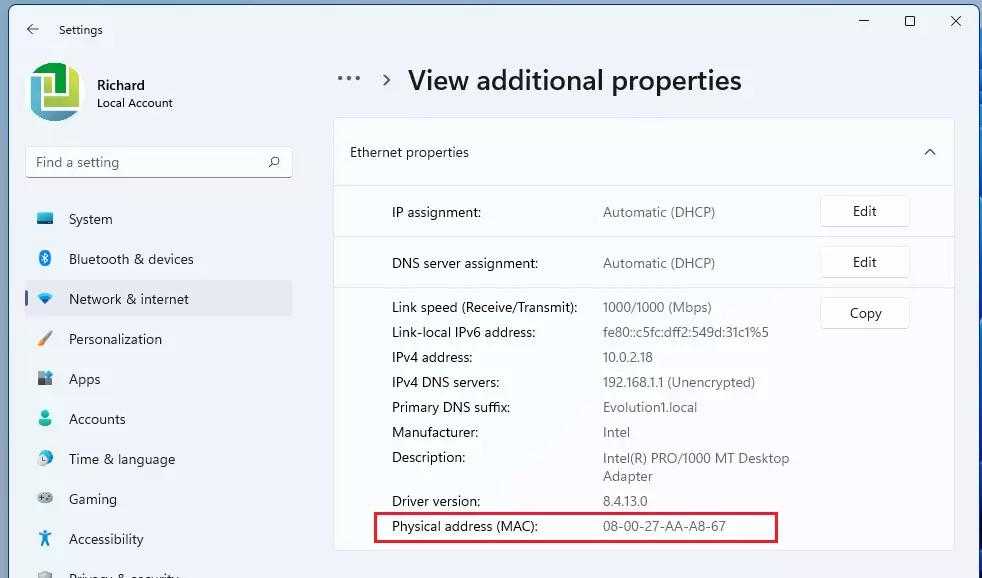Viewport: 982px width, 578px height.
Task: Copy the Ethernet properties details
Action: (864, 313)
